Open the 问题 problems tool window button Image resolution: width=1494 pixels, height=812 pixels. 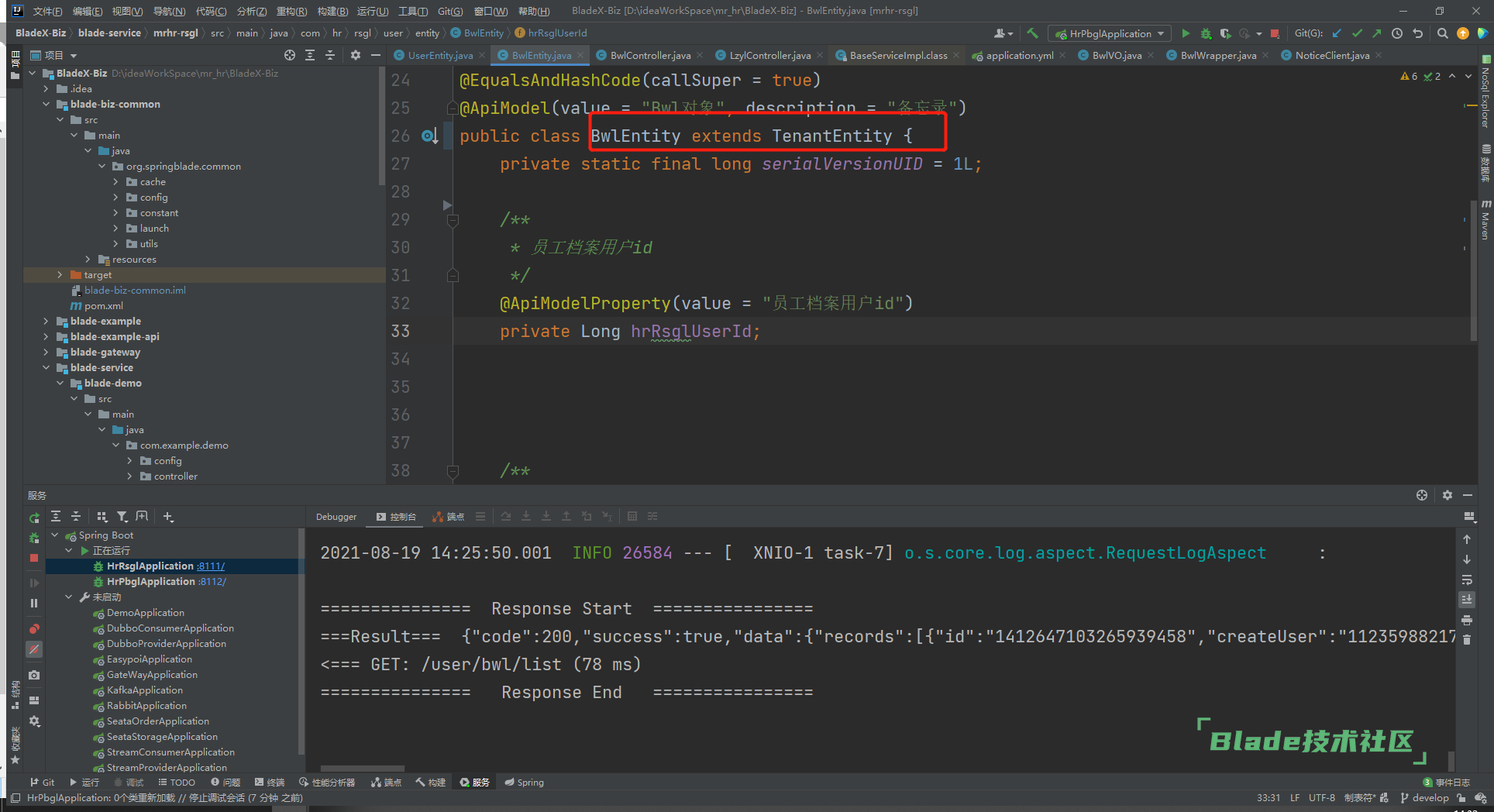pyautogui.click(x=225, y=783)
